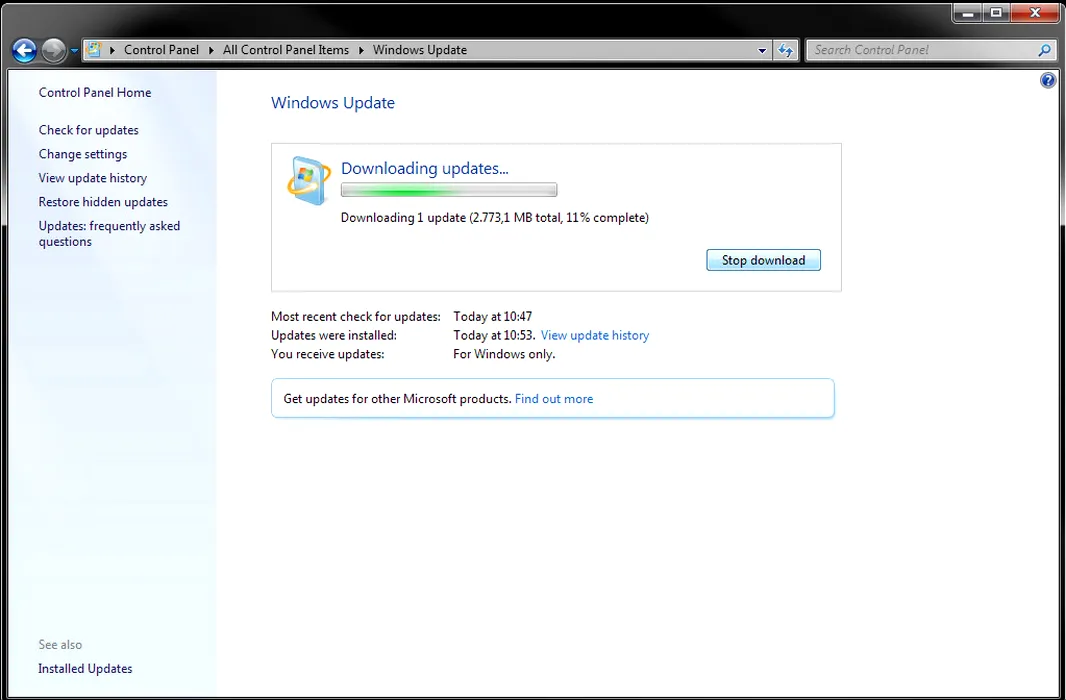Click the Downloading 1 update status text
Image resolution: width=1066 pixels, height=700 pixels.
pos(494,217)
